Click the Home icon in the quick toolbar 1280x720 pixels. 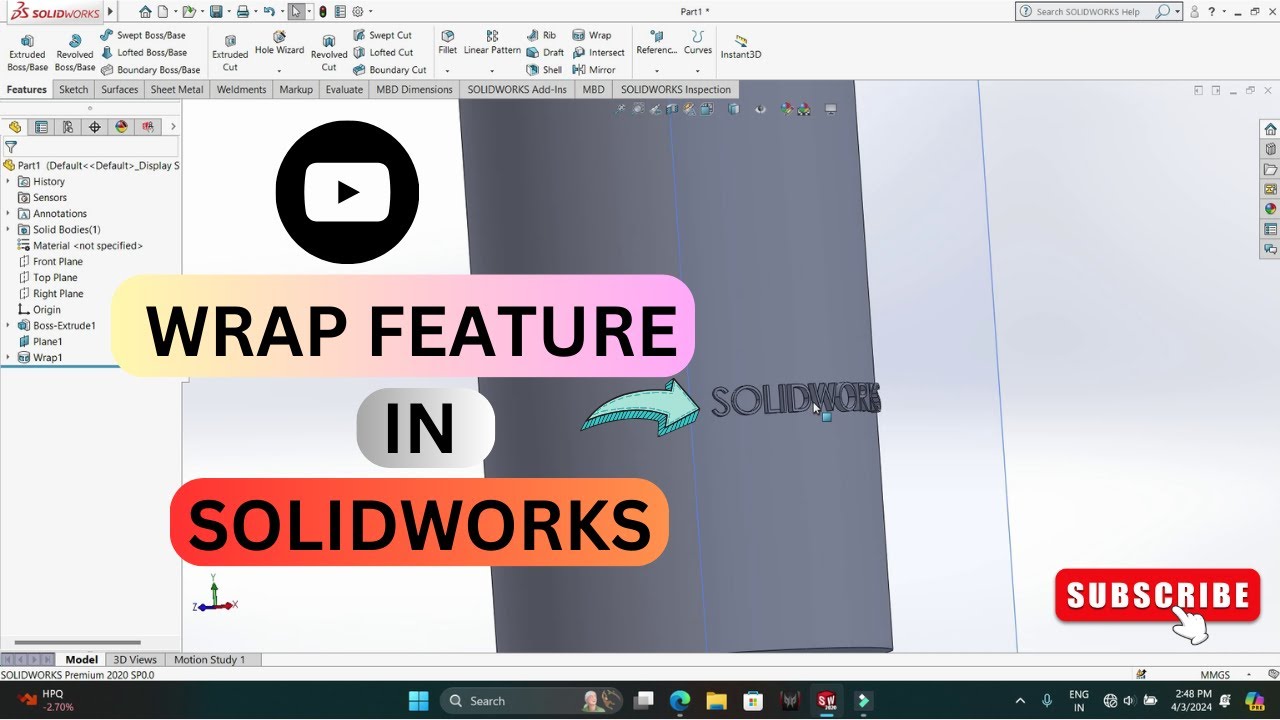click(146, 12)
